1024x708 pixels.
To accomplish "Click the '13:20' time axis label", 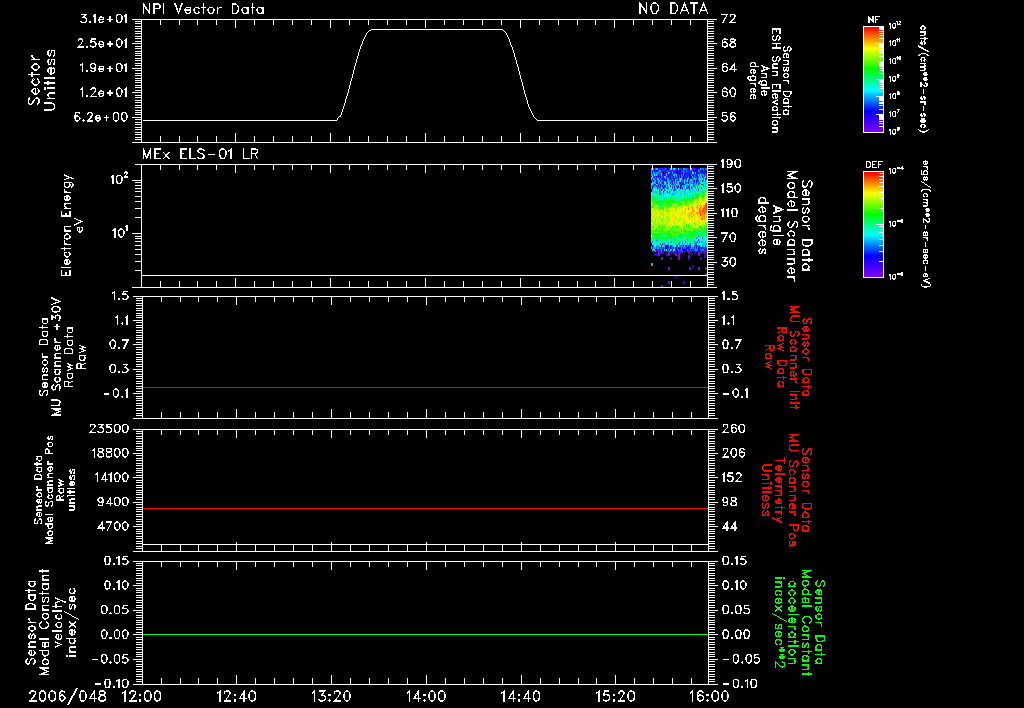I will [331, 696].
